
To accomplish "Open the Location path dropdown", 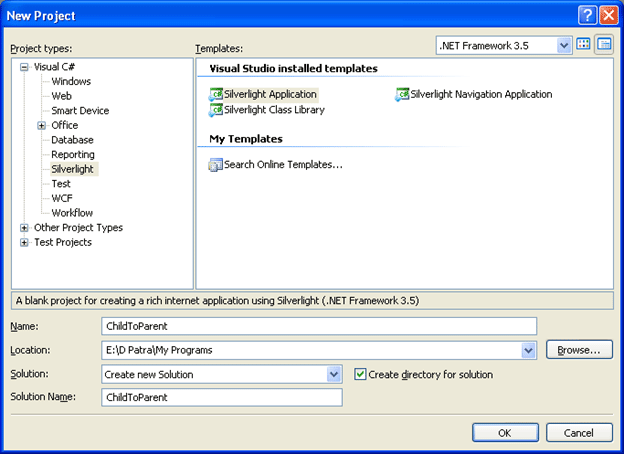I will (528, 350).
